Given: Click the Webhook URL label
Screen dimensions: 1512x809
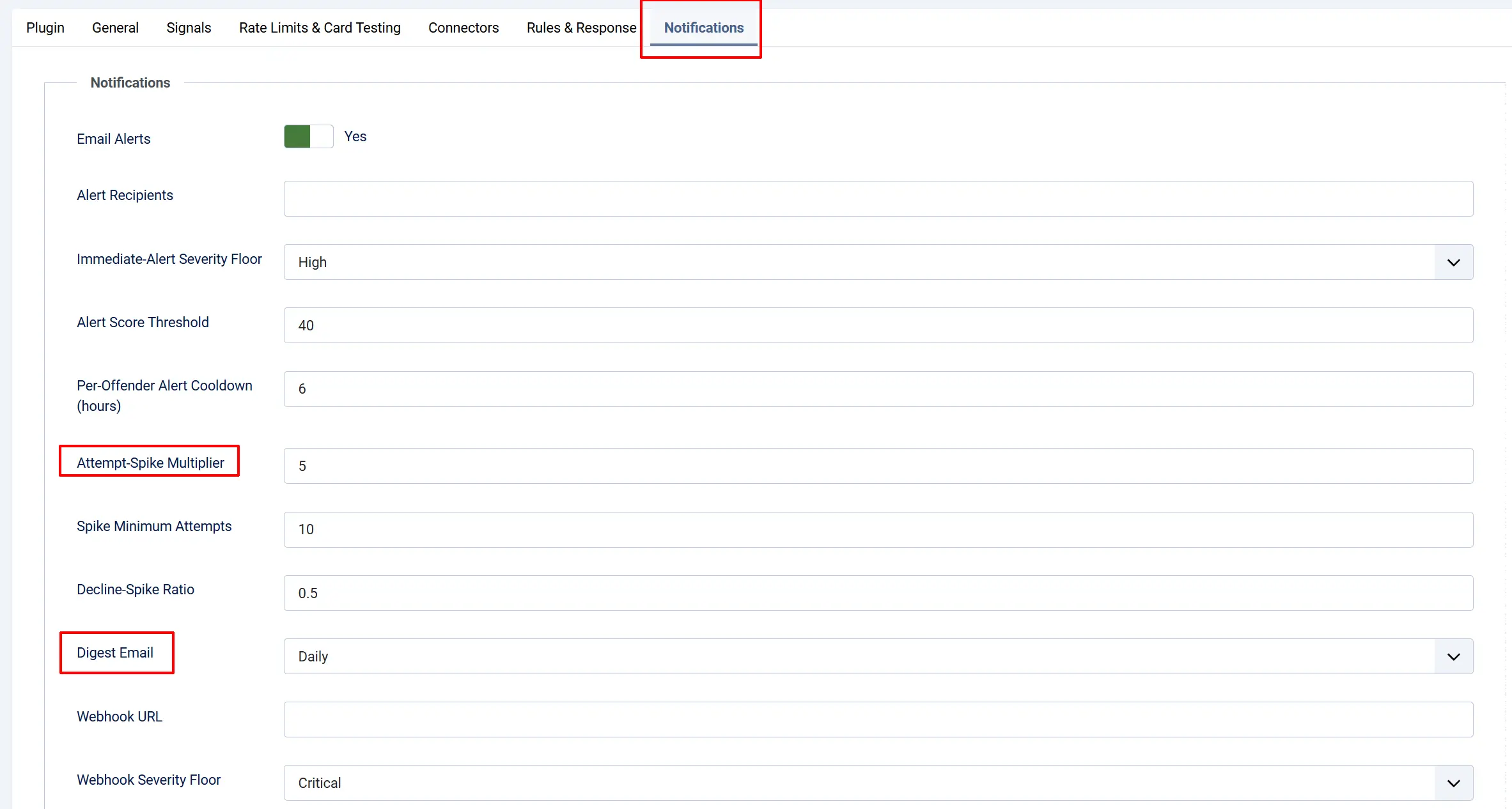Looking at the screenshot, I should [x=120, y=716].
